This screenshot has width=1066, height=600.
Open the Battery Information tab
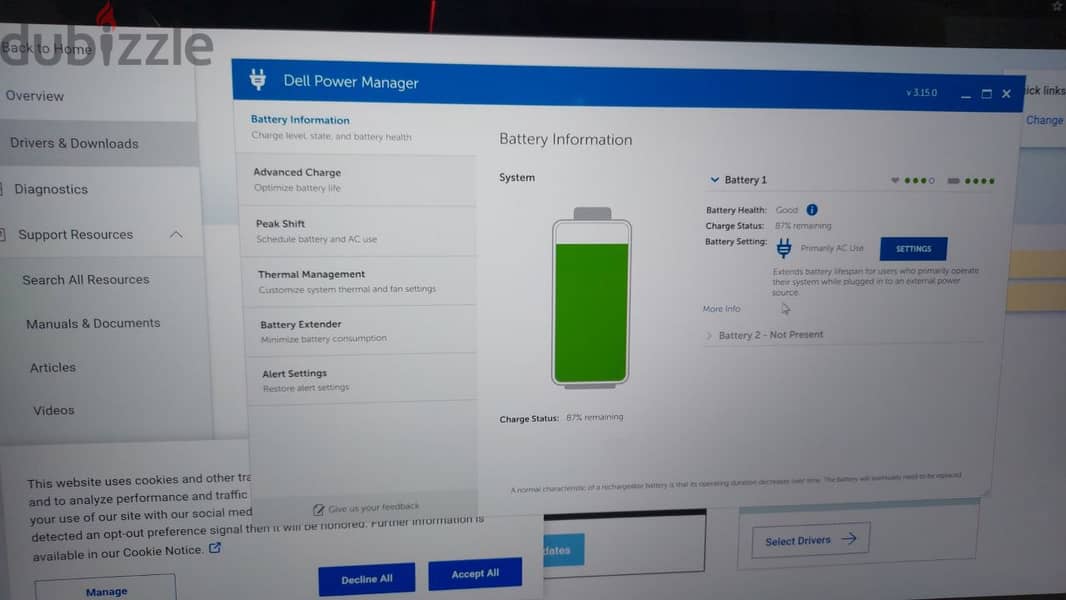(355, 127)
